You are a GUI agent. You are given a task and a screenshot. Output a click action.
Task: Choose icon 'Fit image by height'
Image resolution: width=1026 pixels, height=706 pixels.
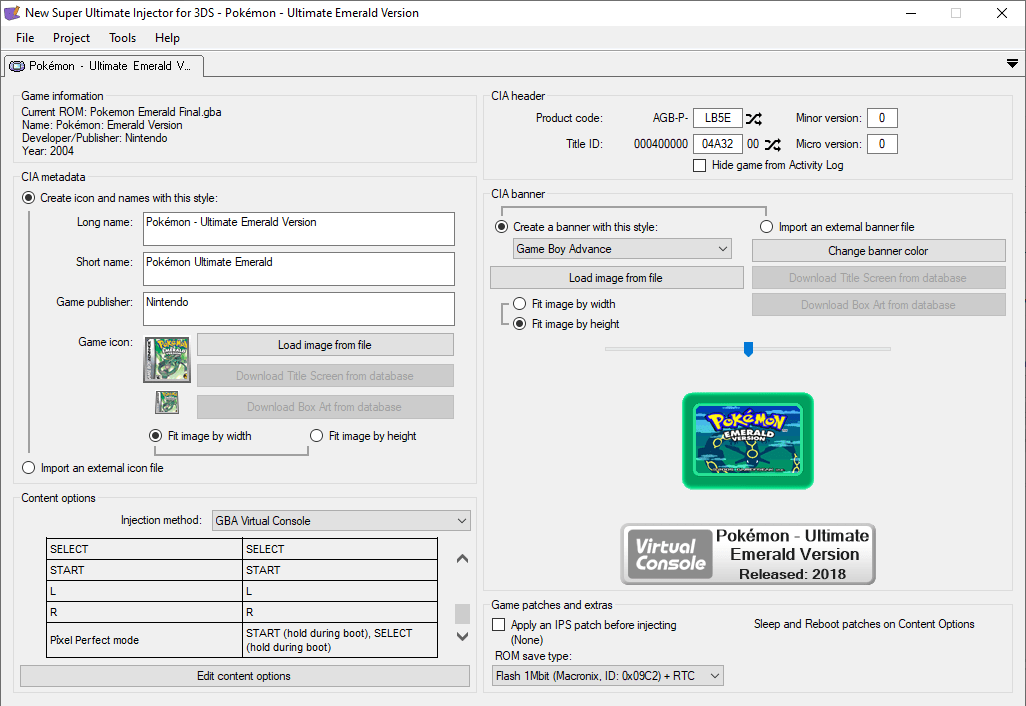317,436
